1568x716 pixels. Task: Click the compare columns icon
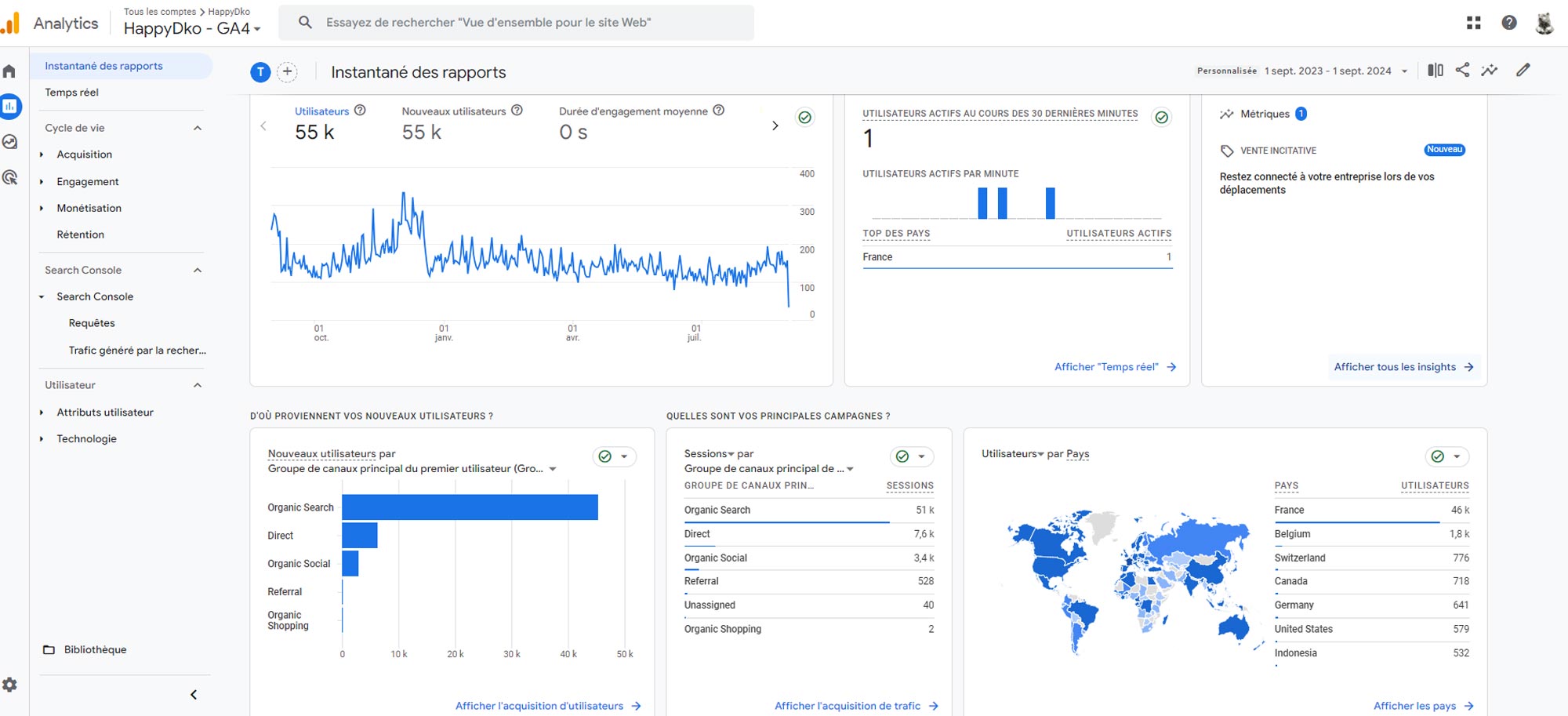(x=1436, y=70)
